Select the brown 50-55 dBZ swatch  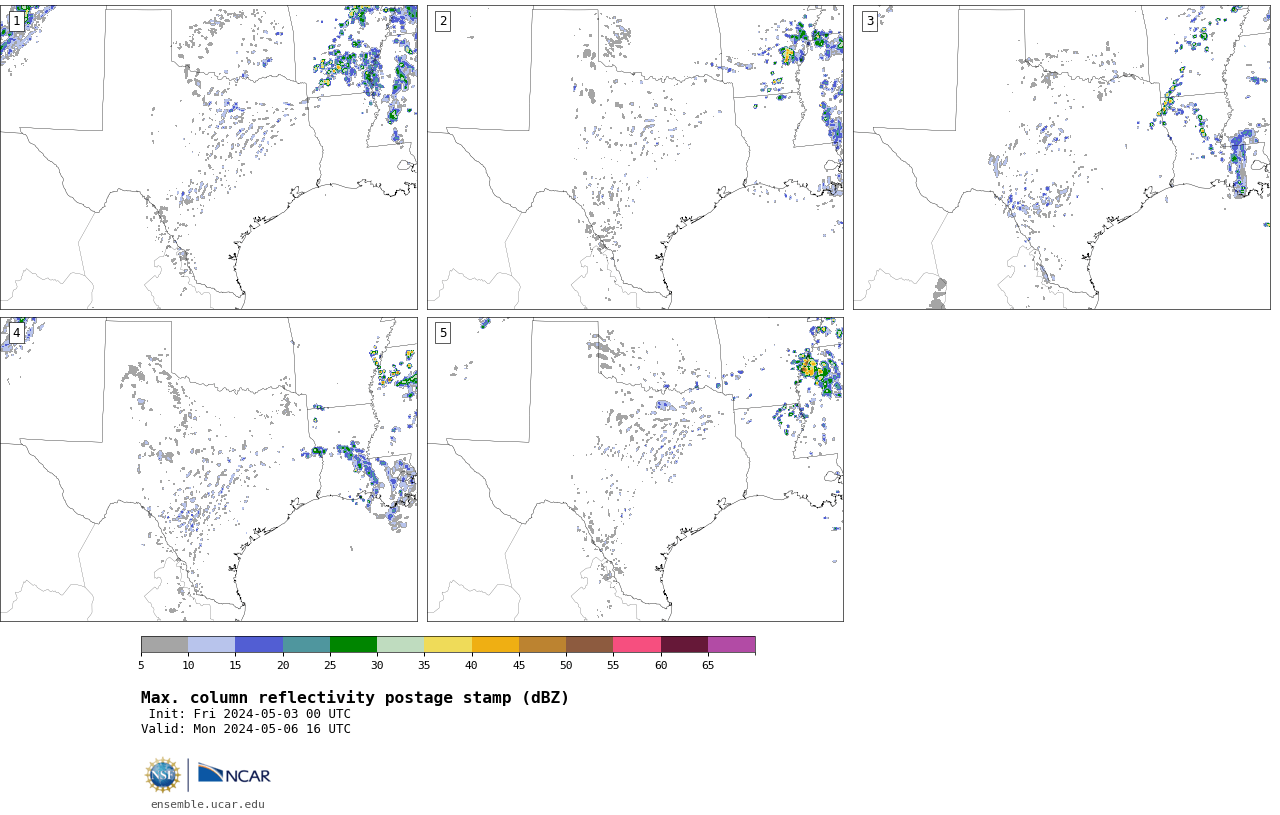[589, 644]
